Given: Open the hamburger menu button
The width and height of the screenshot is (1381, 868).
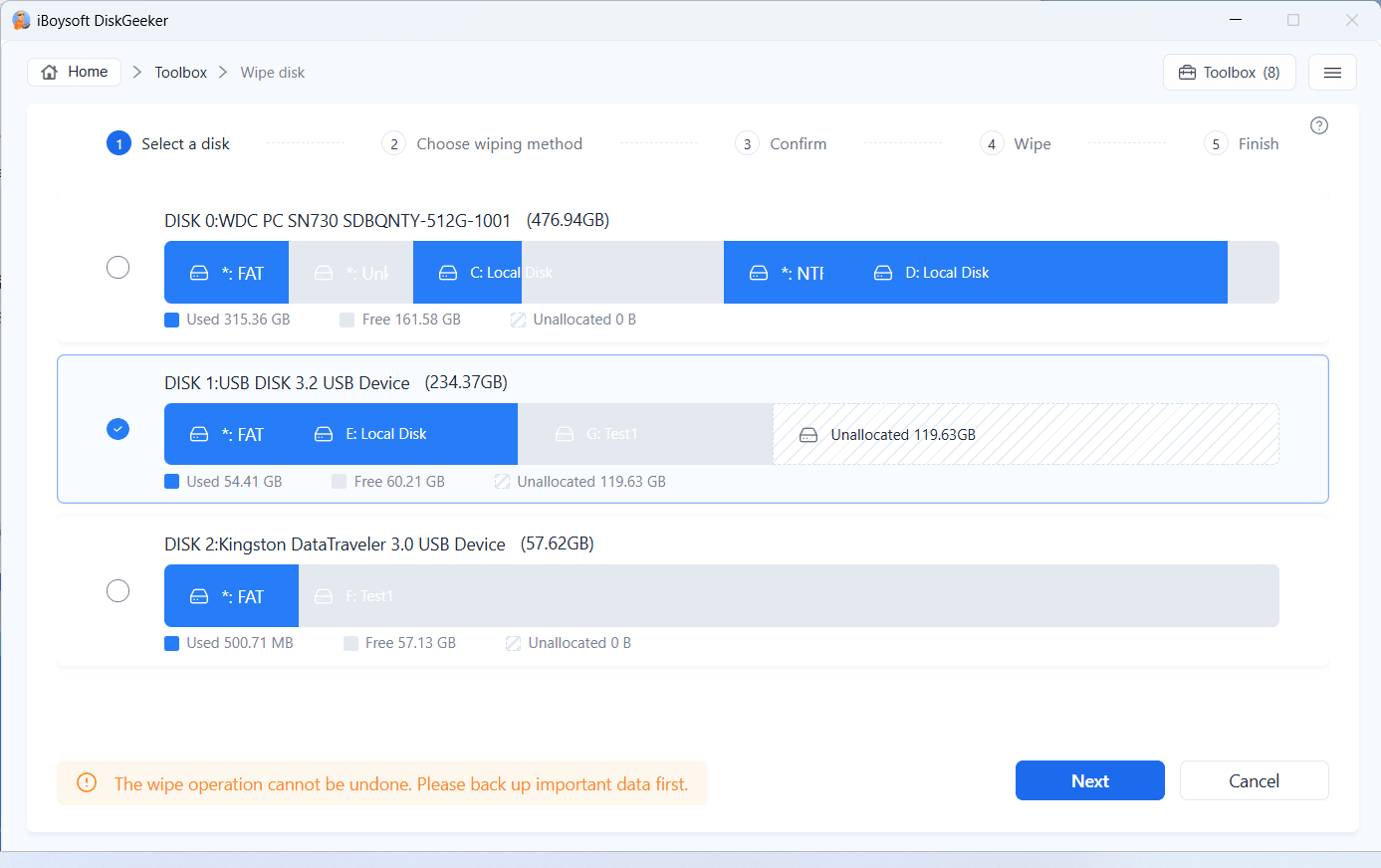Looking at the screenshot, I should [x=1332, y=73].
